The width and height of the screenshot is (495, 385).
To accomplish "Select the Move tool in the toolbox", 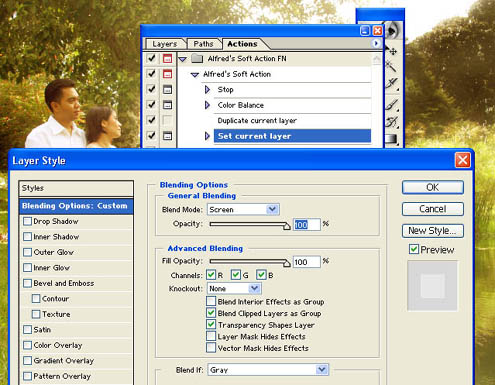I will [392, 51].
